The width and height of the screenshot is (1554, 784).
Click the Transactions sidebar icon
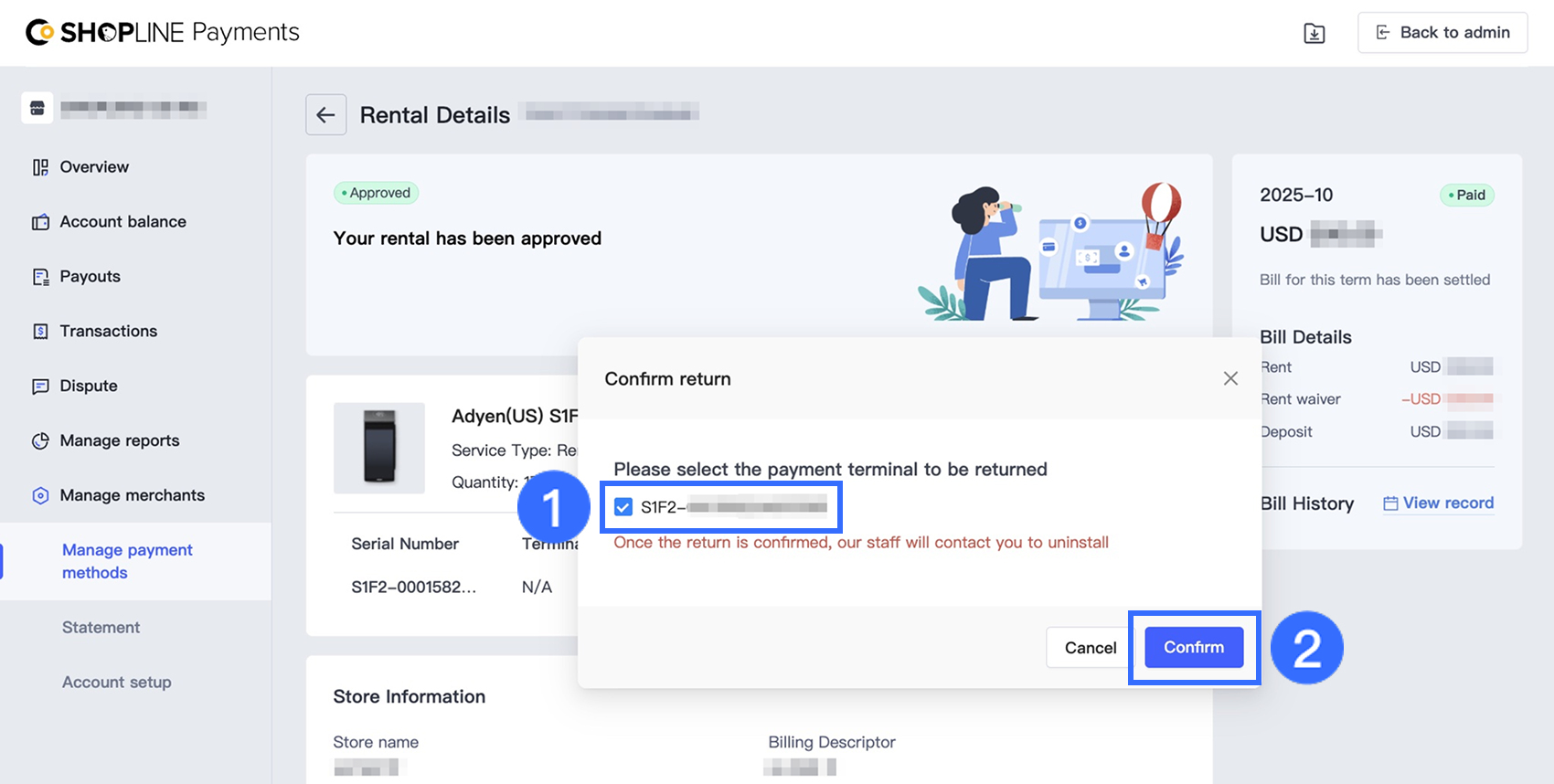[40, 332]
